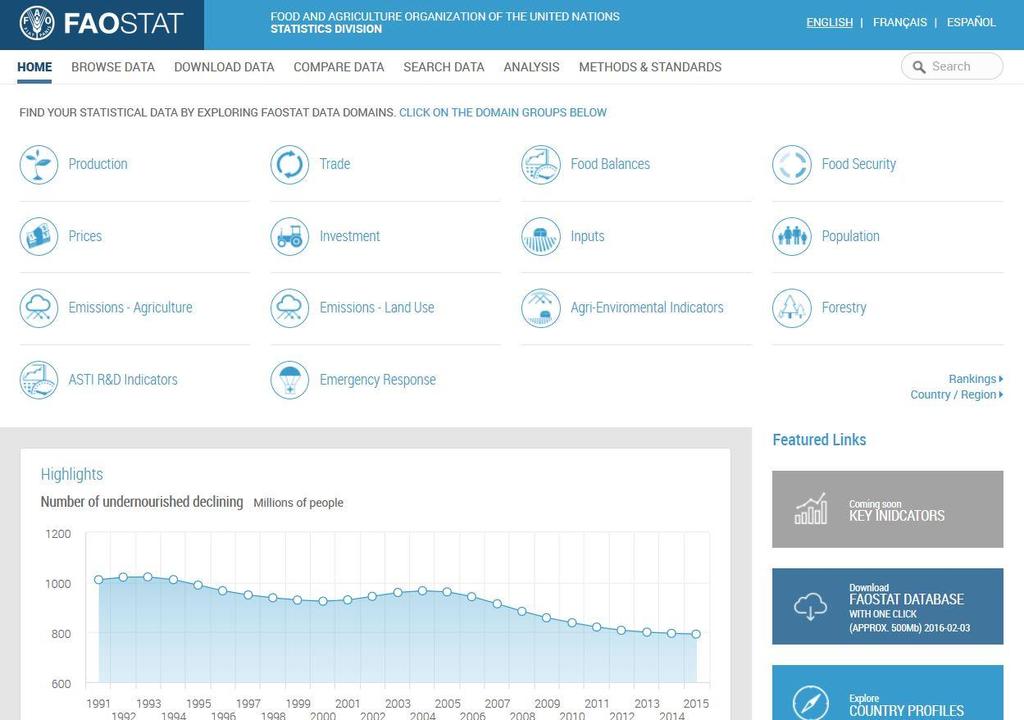Click Explore COUNTRY PROFILES banner
1024x720 pixels.
888,693
